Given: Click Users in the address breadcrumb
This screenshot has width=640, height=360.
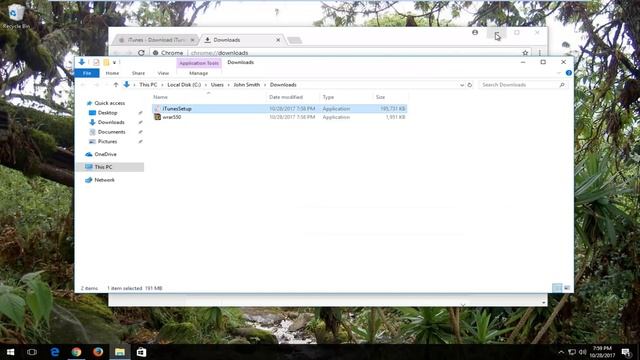Looking at the screenshot, I should [217, 85].
